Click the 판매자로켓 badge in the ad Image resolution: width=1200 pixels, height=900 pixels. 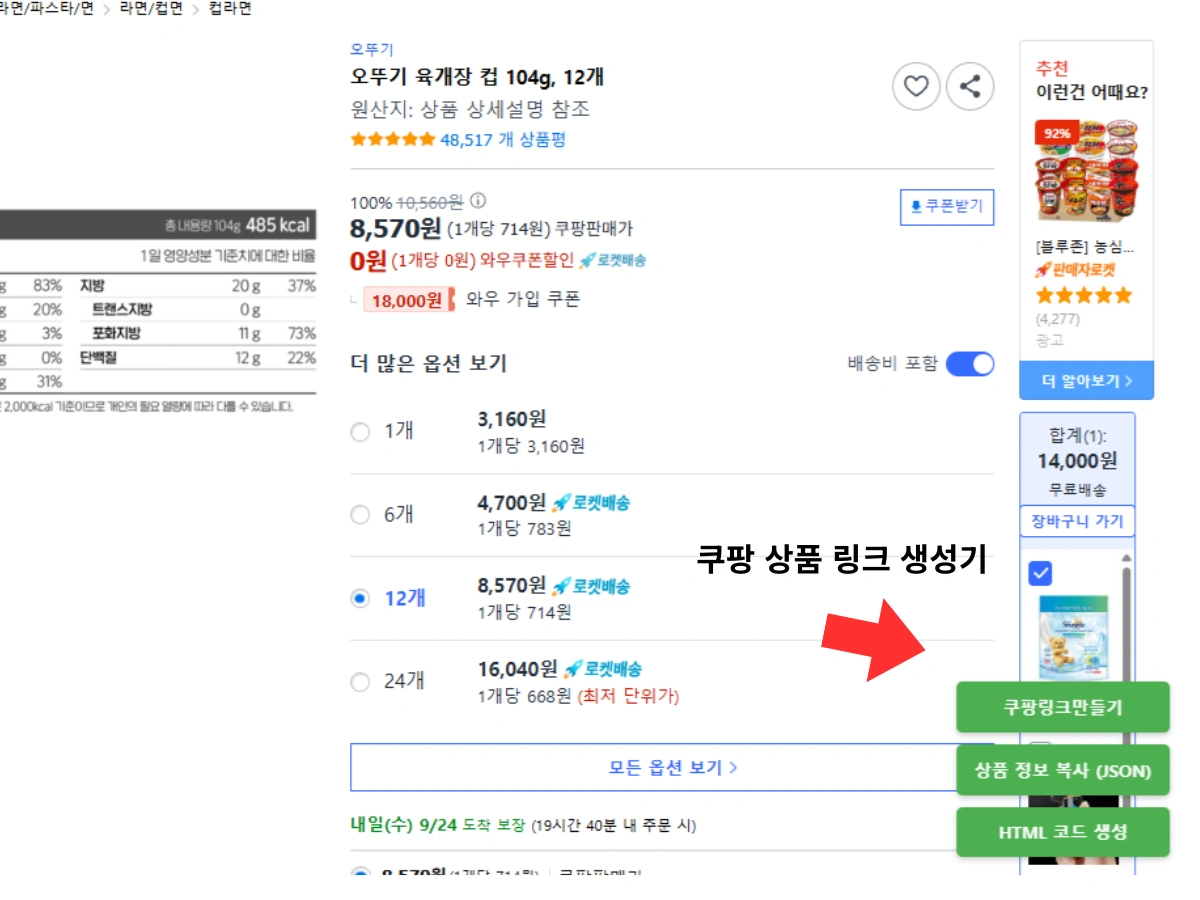tap(1076, 271)
